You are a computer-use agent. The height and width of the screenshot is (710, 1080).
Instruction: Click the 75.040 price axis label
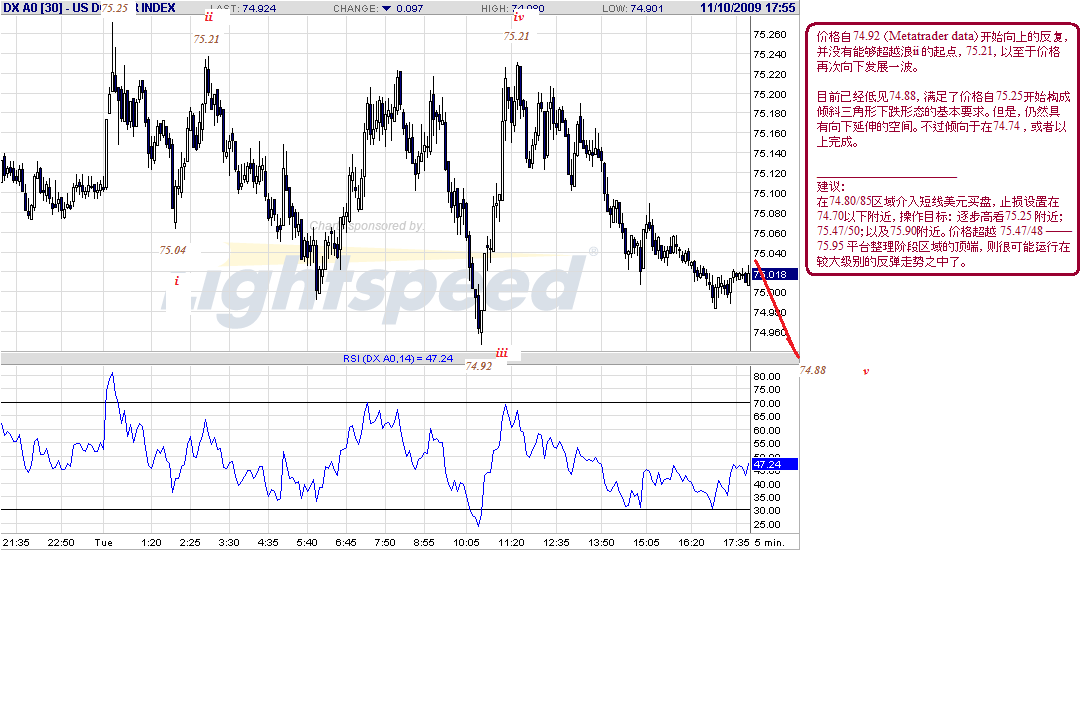pyautogui.click(x=770, y=253)
